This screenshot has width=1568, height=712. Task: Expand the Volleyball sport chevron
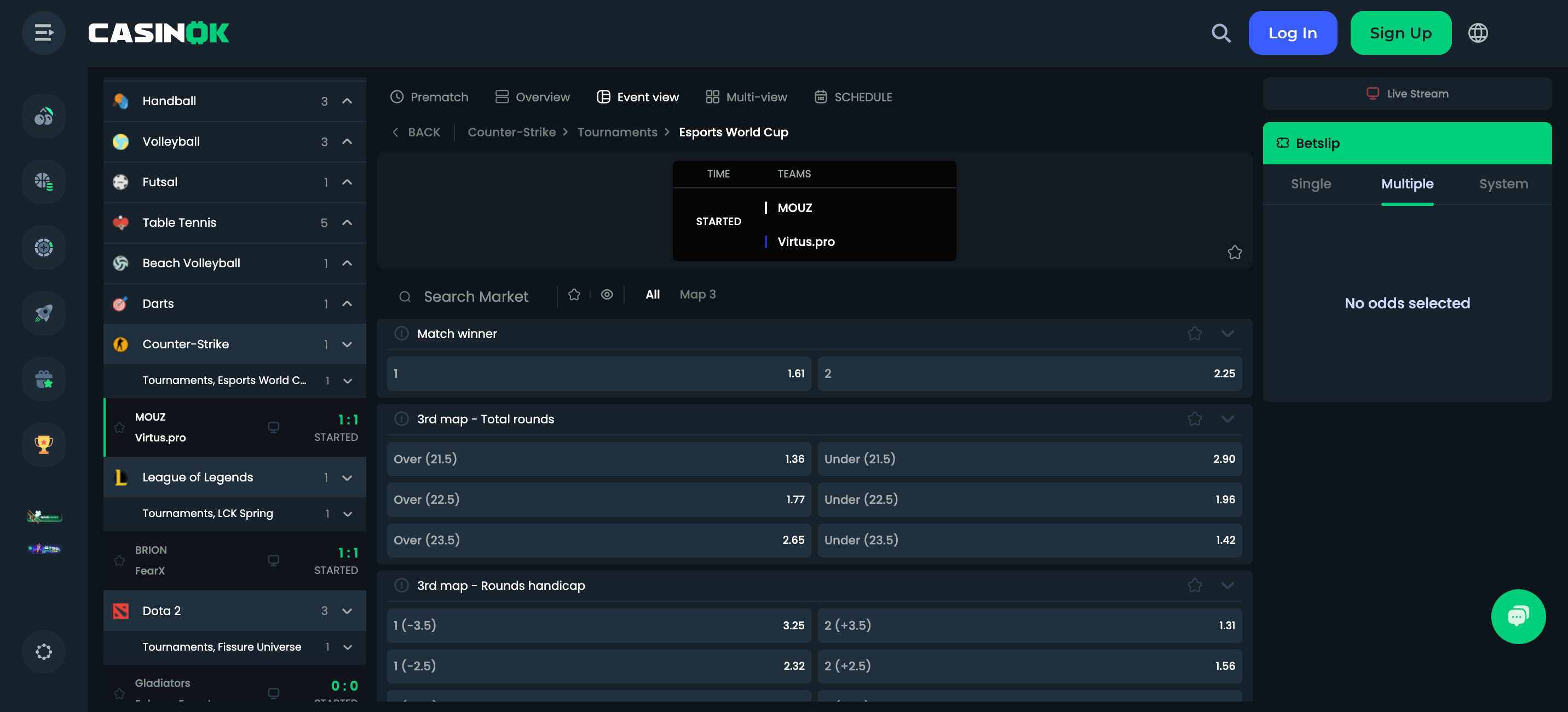[x=347, y=141]
